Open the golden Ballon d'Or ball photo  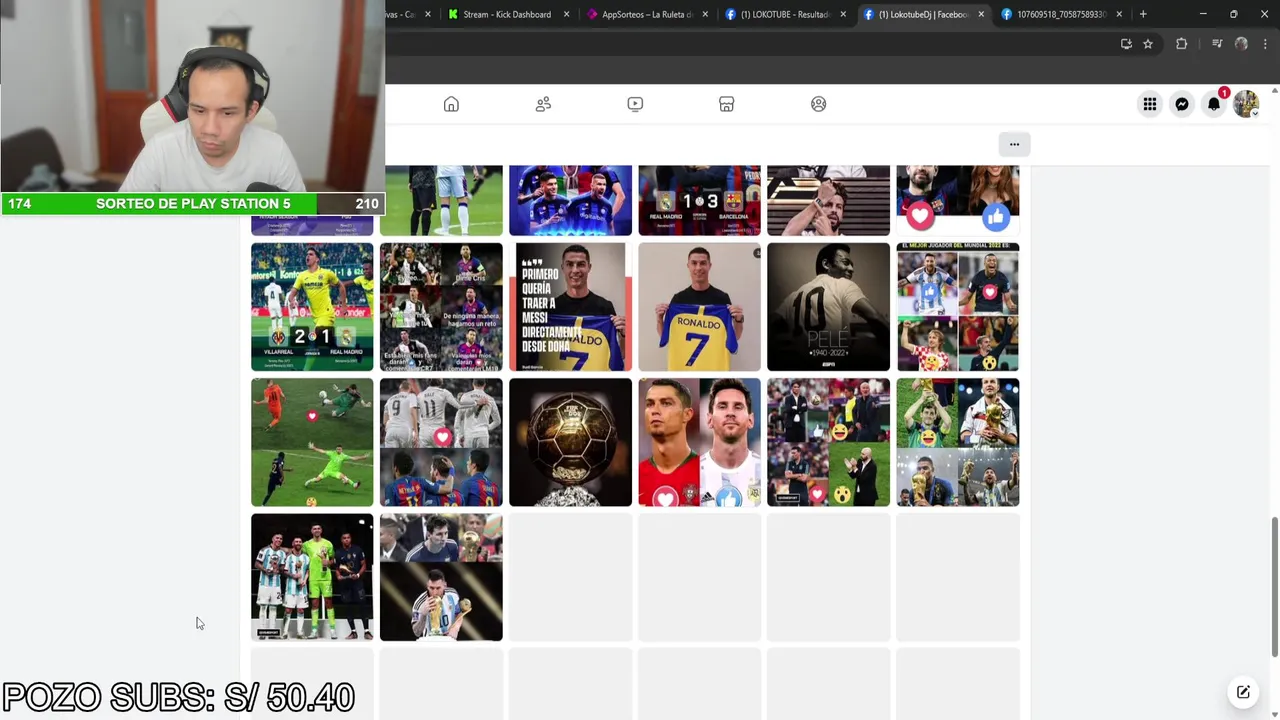570,442
